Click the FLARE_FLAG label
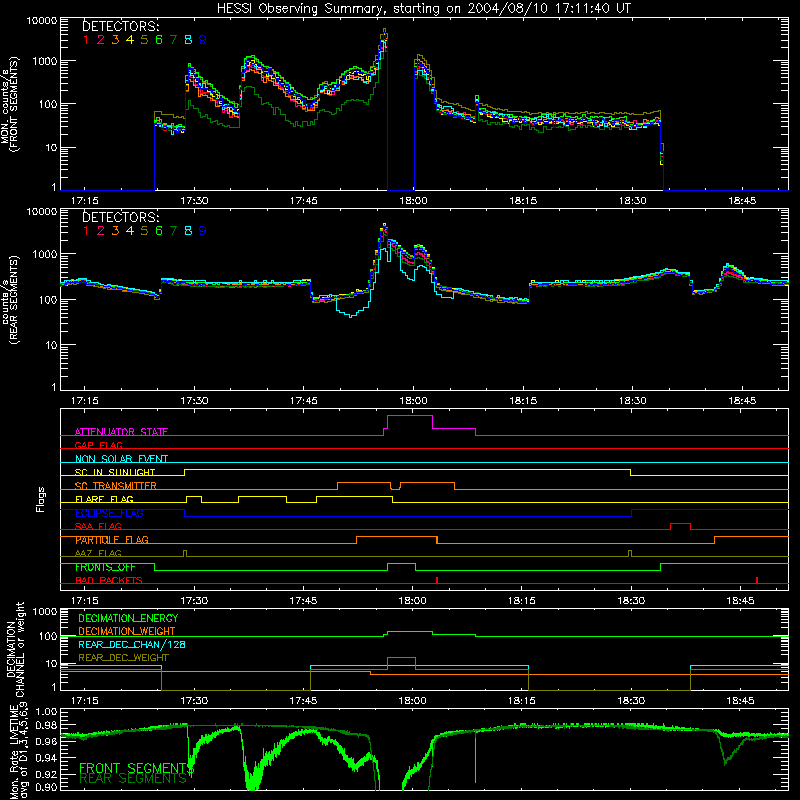This screenshot has height=800, width=800. [104, 499]
